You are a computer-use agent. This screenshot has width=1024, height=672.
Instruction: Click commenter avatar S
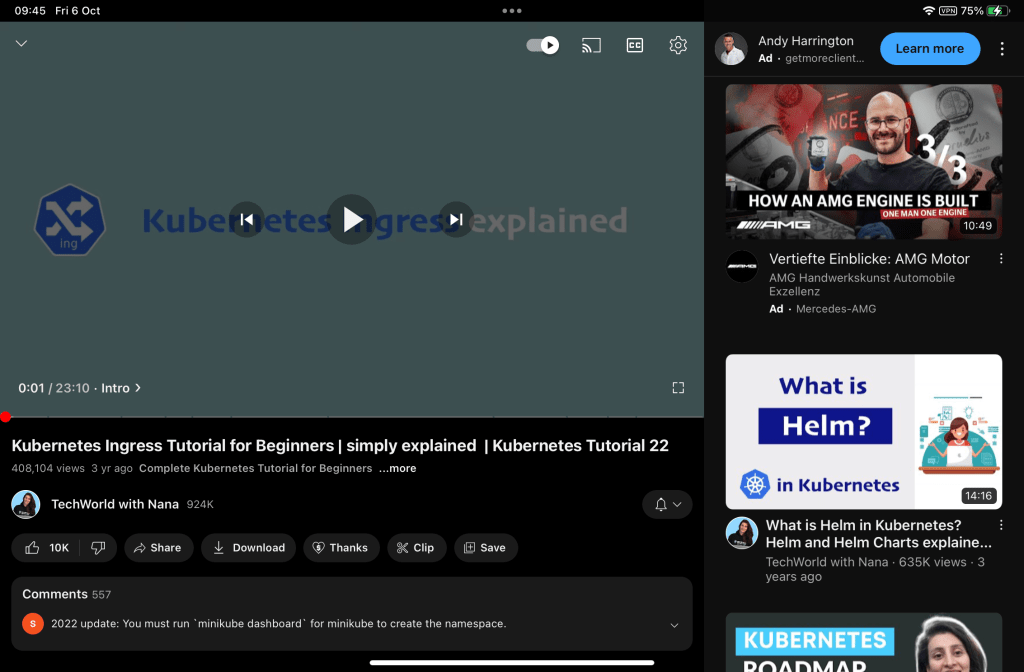click(x=33, y=624)
